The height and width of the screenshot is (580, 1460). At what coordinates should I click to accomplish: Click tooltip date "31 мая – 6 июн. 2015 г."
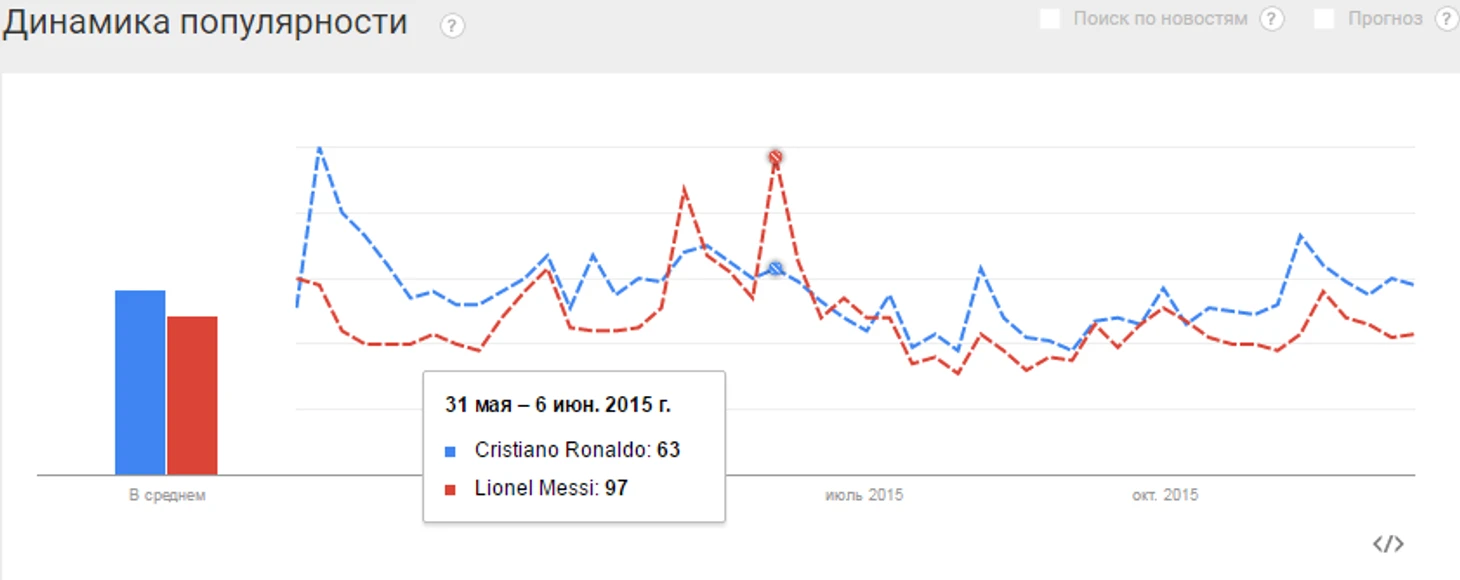[558, 405]
